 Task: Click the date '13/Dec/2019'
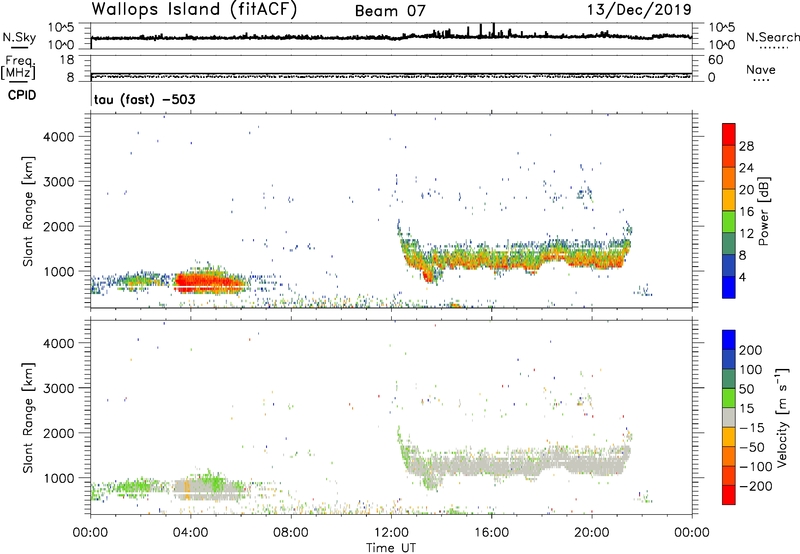(639, 10)
